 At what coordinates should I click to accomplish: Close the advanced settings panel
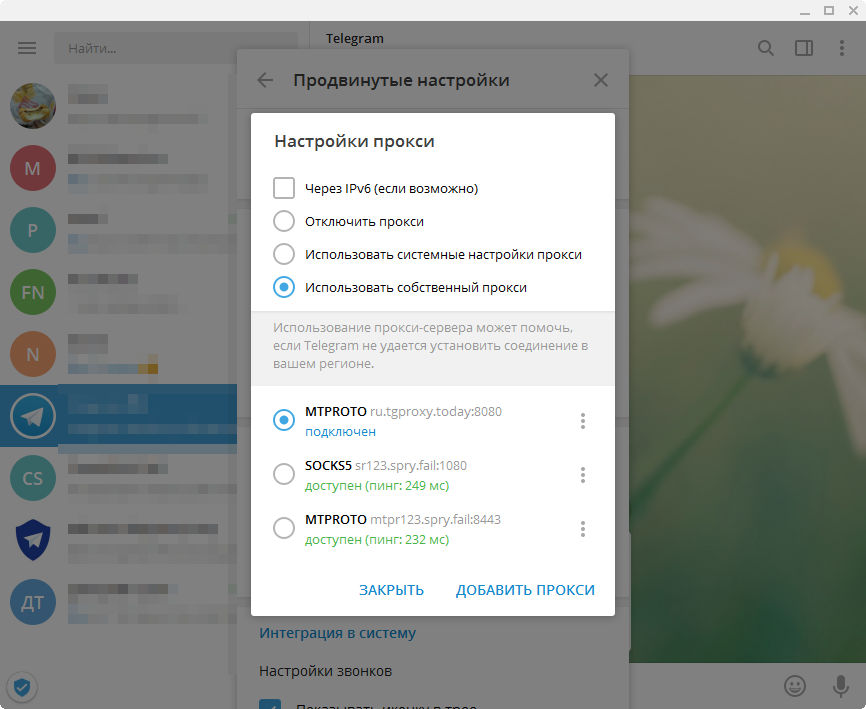coord(601,80)
